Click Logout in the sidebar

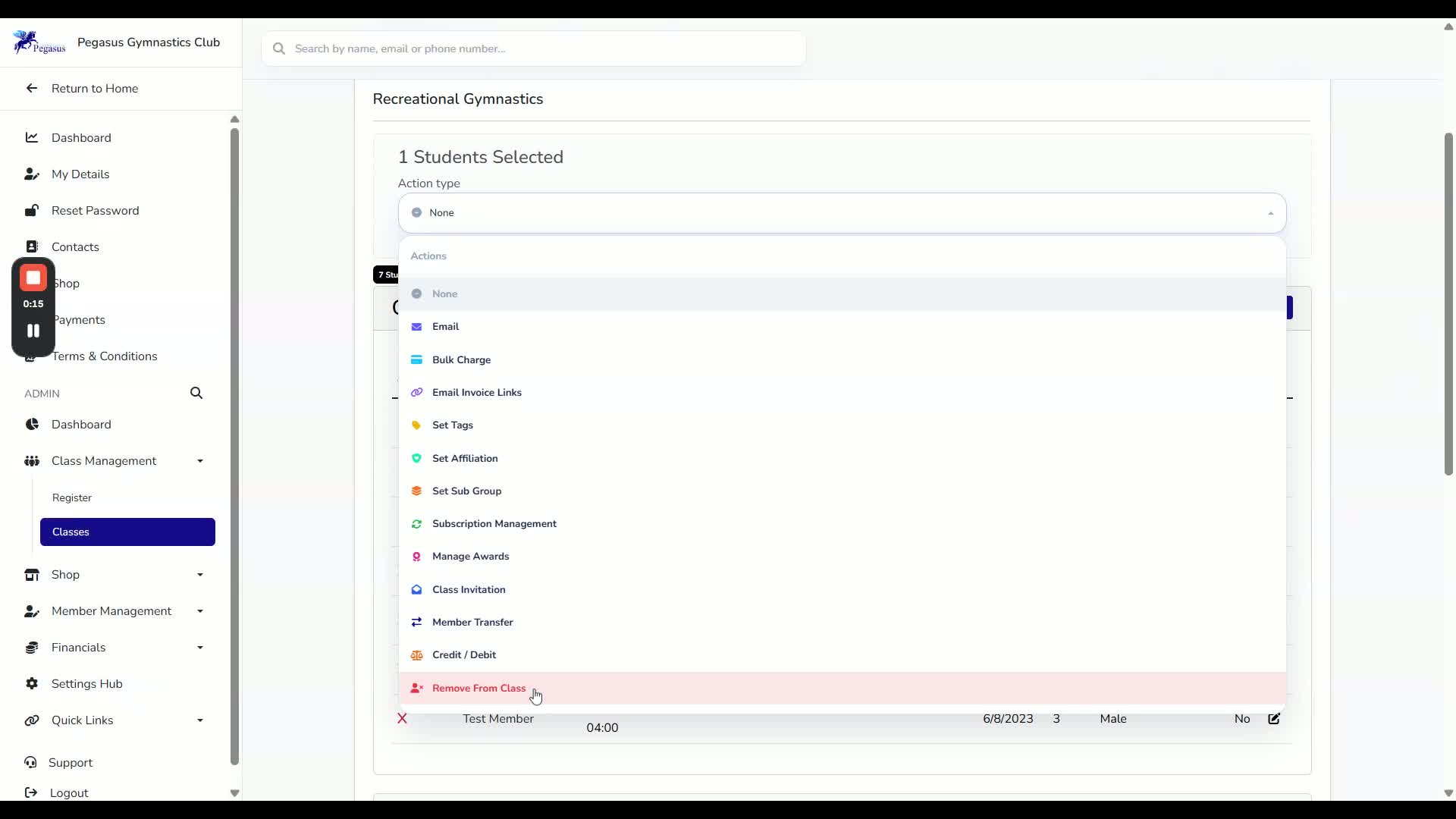coord(69,792)
